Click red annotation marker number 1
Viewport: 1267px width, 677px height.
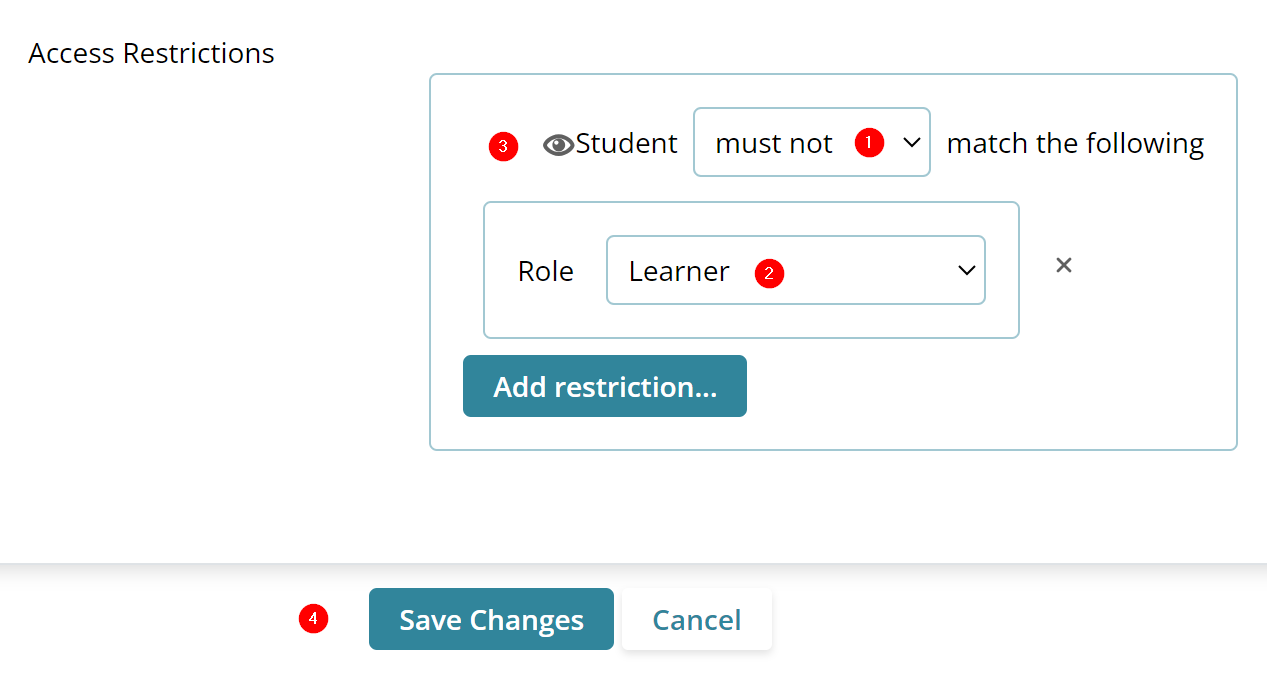pyautogui.click(x=869, y=143)
